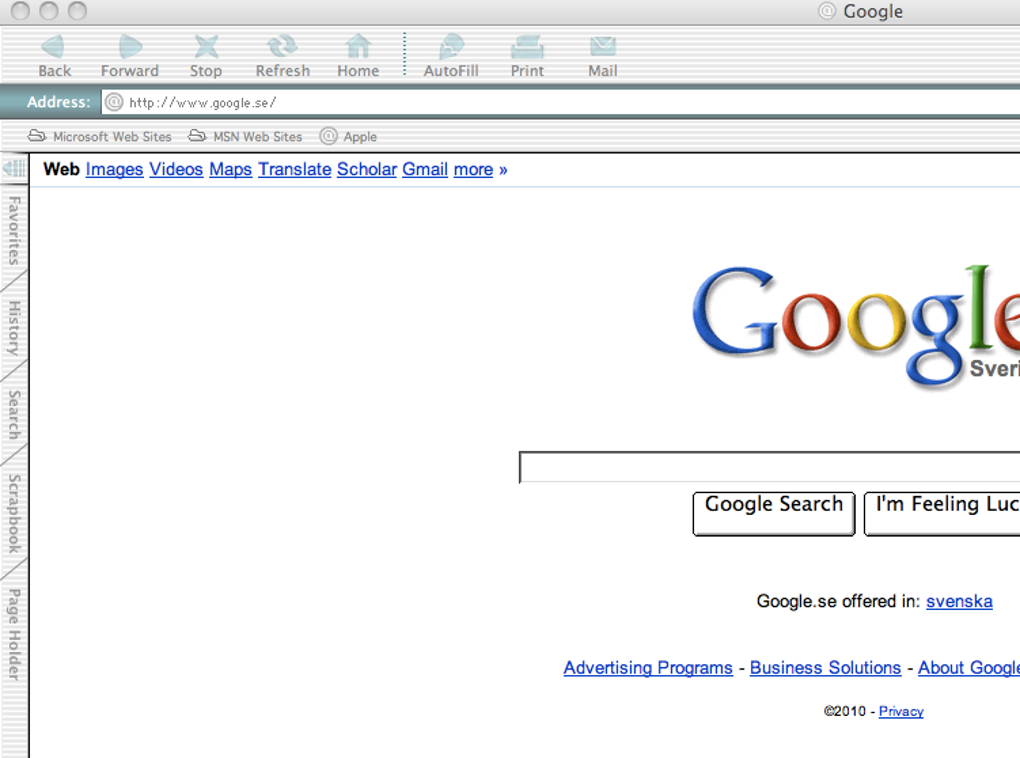Switch language to svenska

[x=960, y=601]
